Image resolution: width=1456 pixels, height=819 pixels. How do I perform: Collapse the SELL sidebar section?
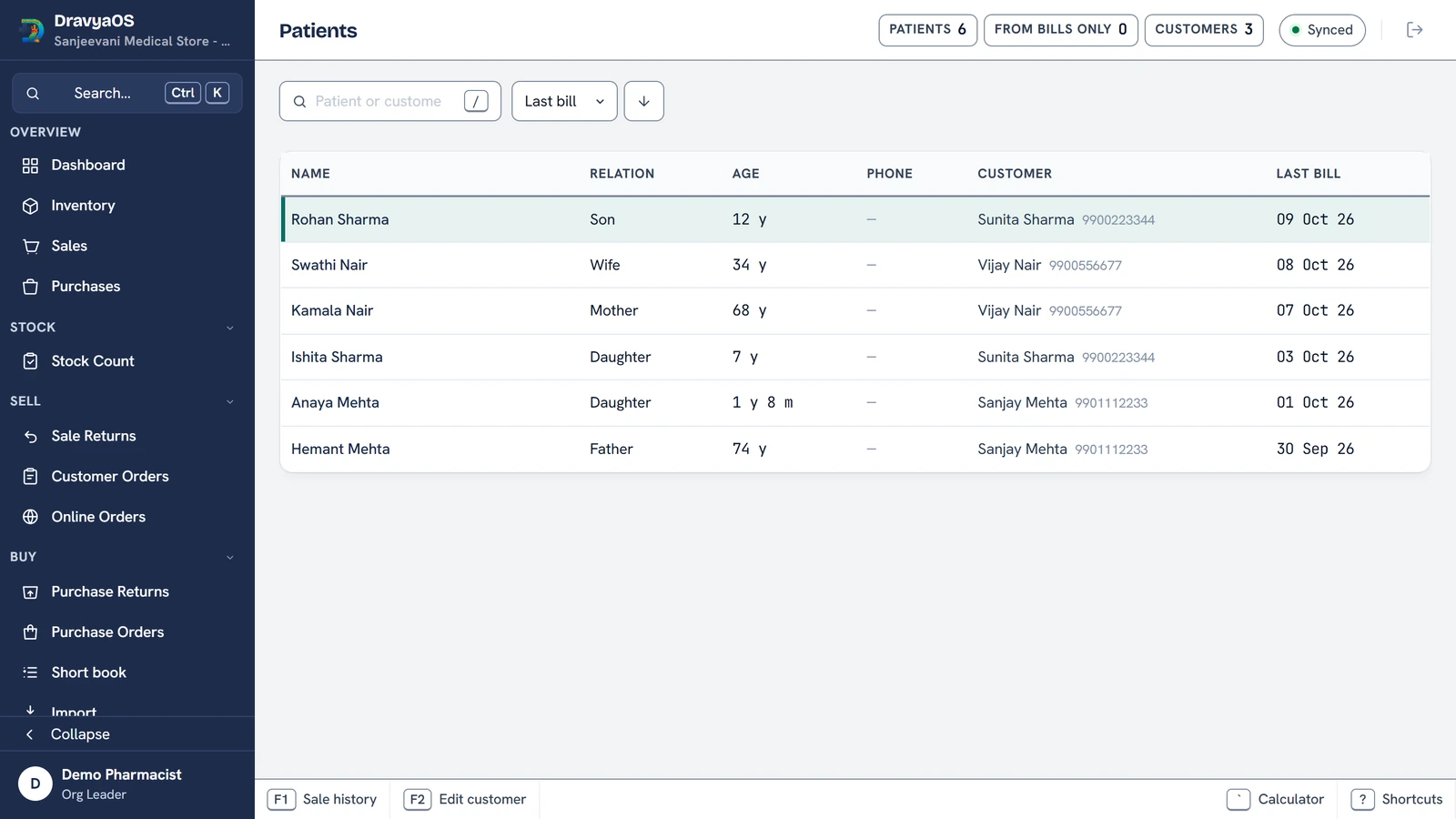pos(229,401)
